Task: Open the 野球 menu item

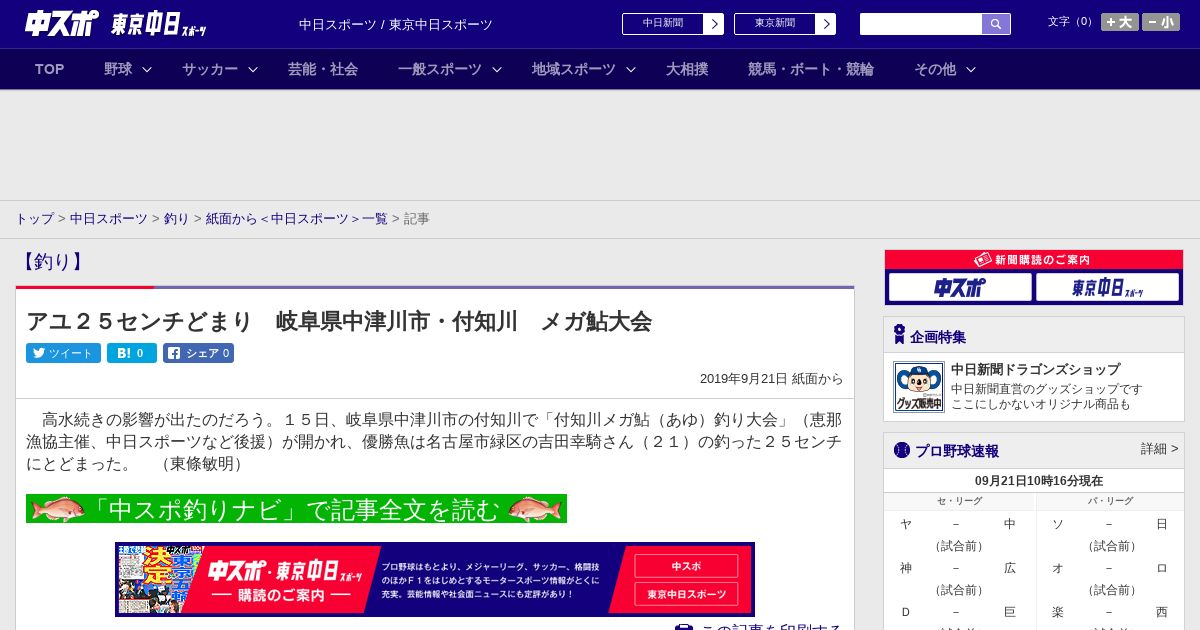Action: 118,69
